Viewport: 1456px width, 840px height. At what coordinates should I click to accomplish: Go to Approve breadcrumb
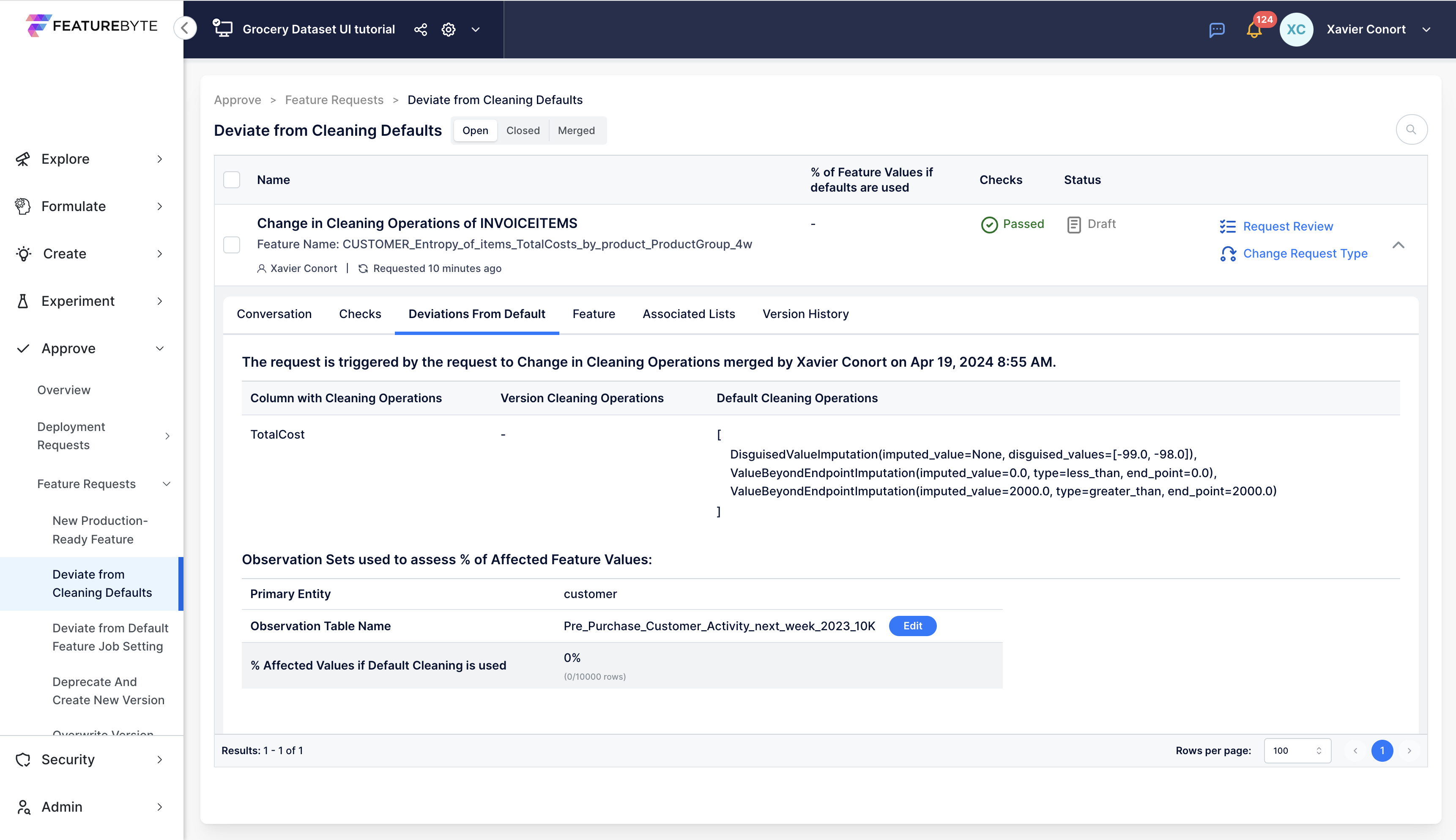(x=237, y=100)
